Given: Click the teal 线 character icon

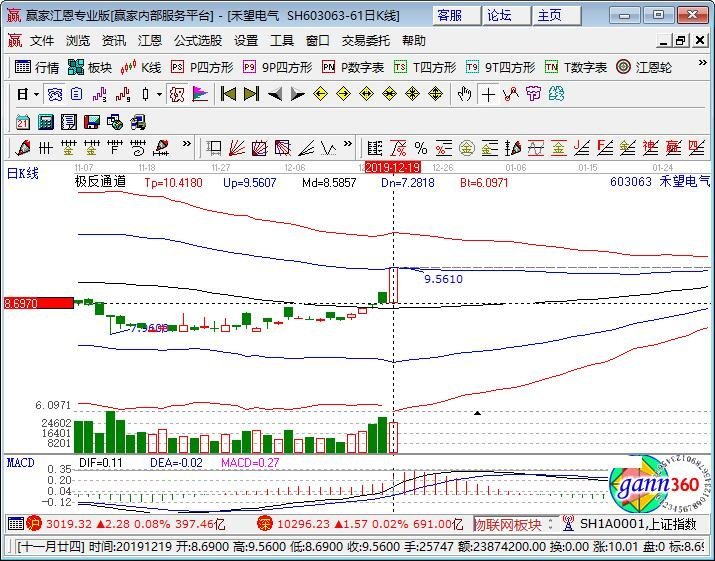Looking at the screenshot, I should (x=557, y=94).
